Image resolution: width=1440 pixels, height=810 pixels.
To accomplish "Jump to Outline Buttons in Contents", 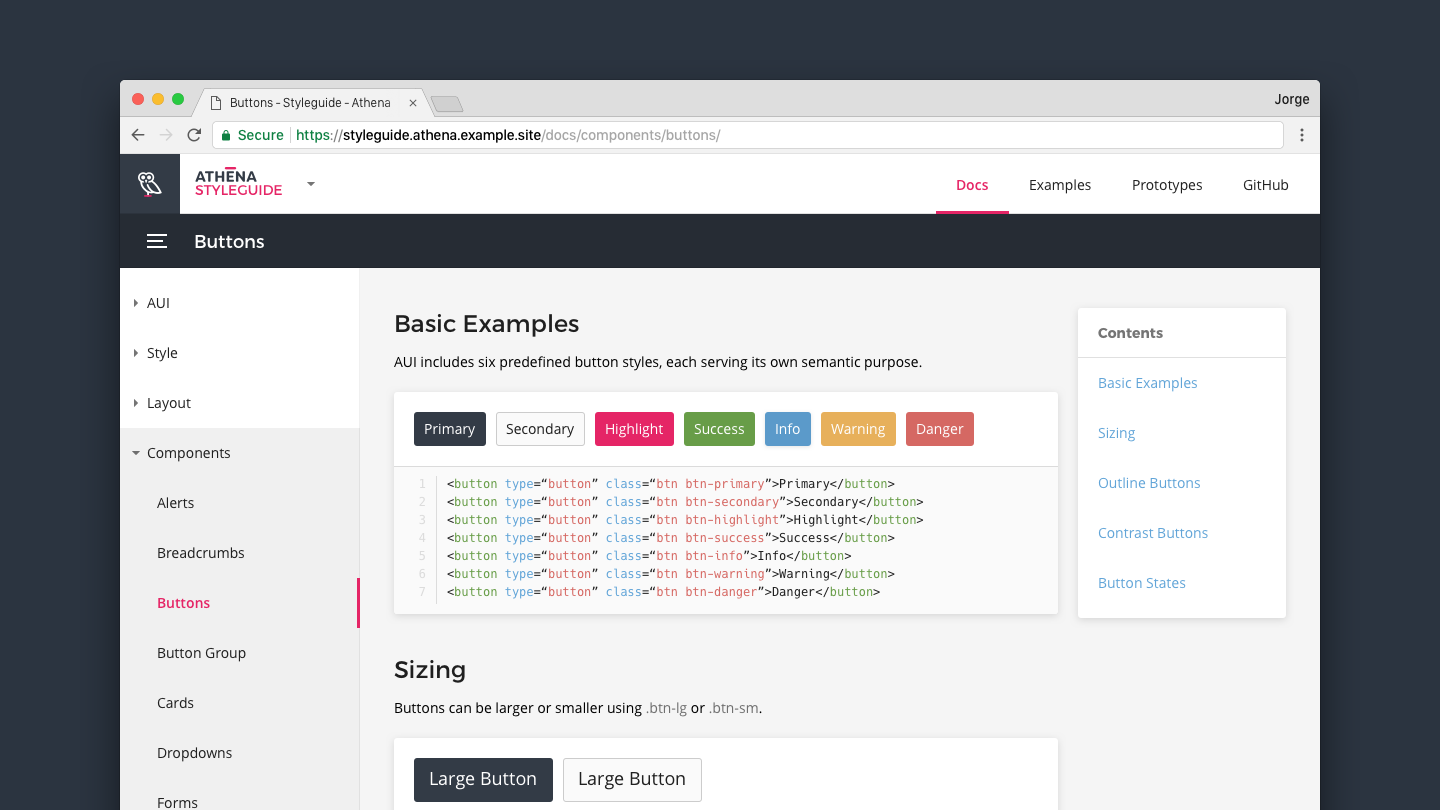I will tap(1149, 483).
